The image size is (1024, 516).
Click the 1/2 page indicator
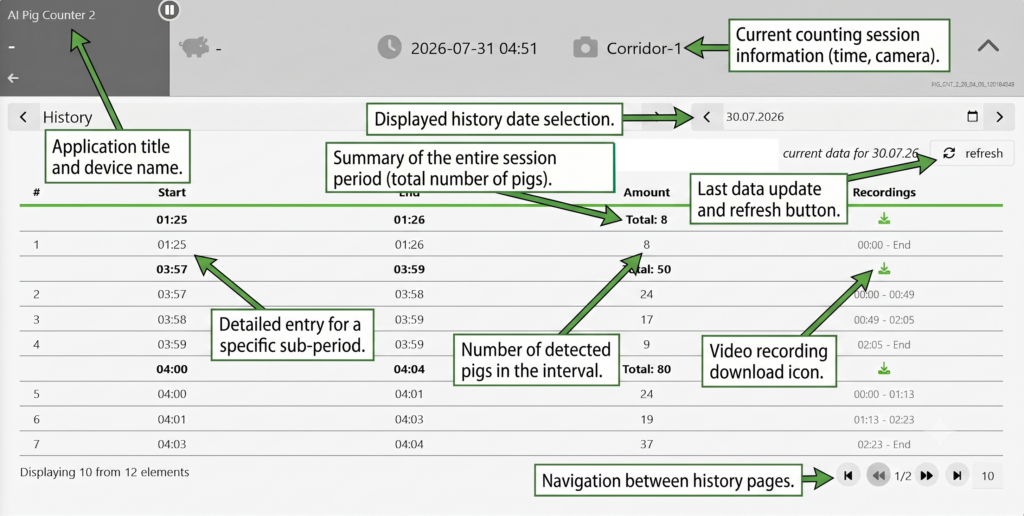[x=903, y=476]
